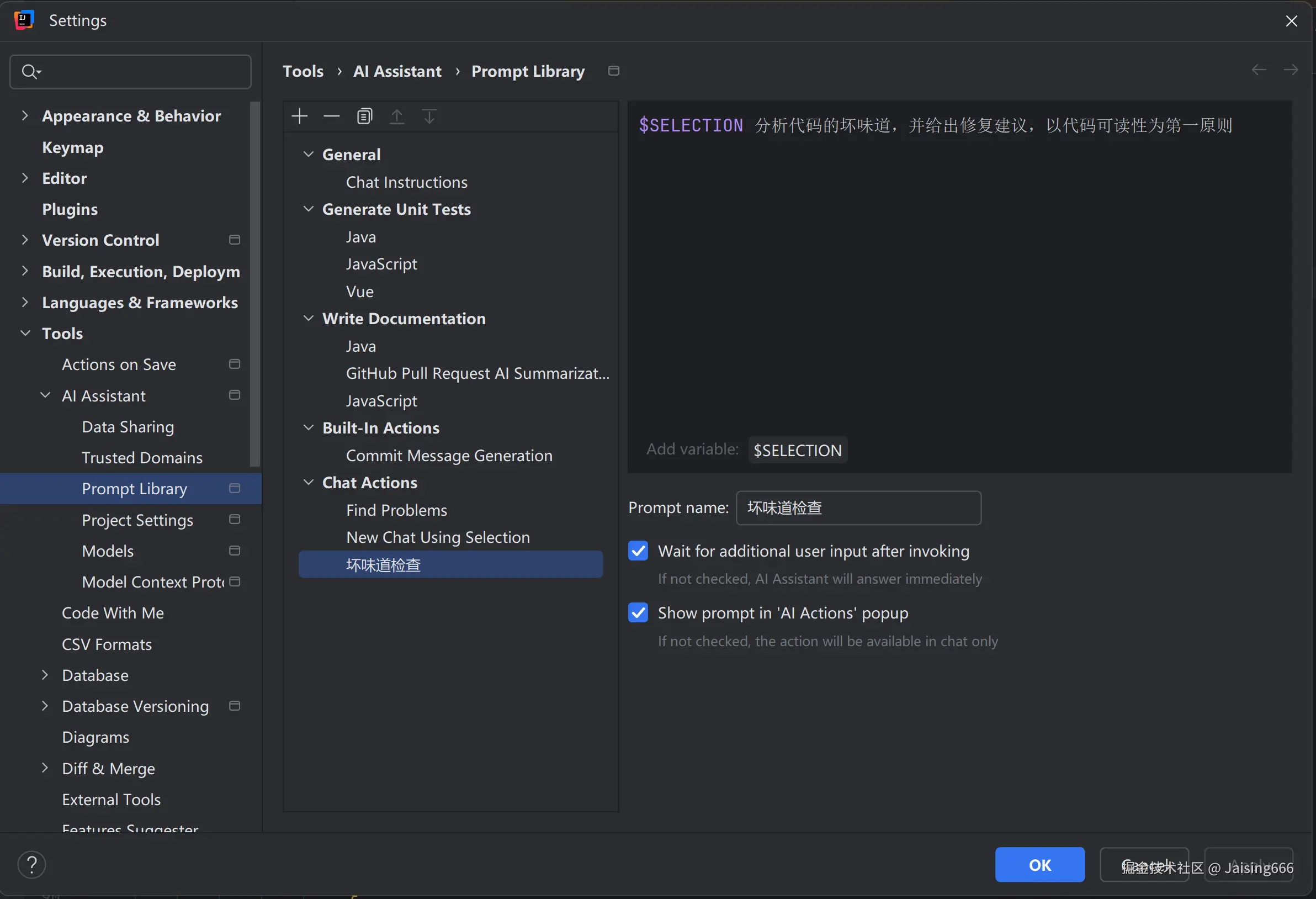Click the Prompt name text field
The height and width of the screenshot is (899, 1316).
pos(858,508)
